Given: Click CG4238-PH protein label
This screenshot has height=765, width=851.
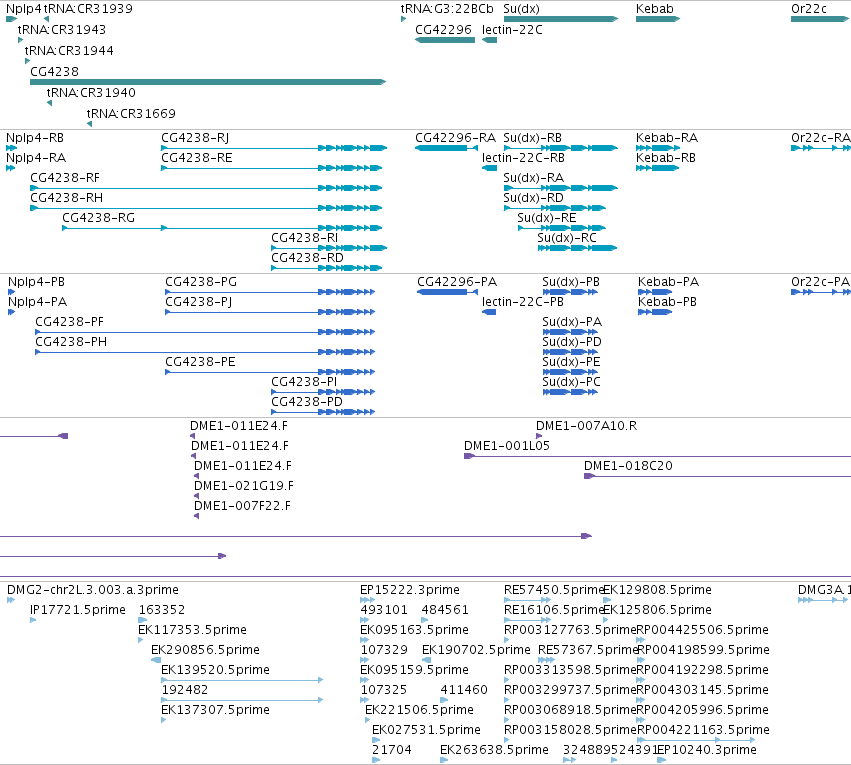Looking at the screenshot, I should [71, 342].
